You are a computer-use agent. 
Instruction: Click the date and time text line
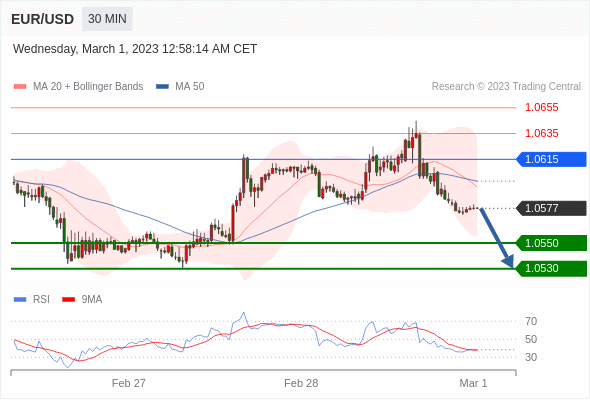click(x=135, y=49)
